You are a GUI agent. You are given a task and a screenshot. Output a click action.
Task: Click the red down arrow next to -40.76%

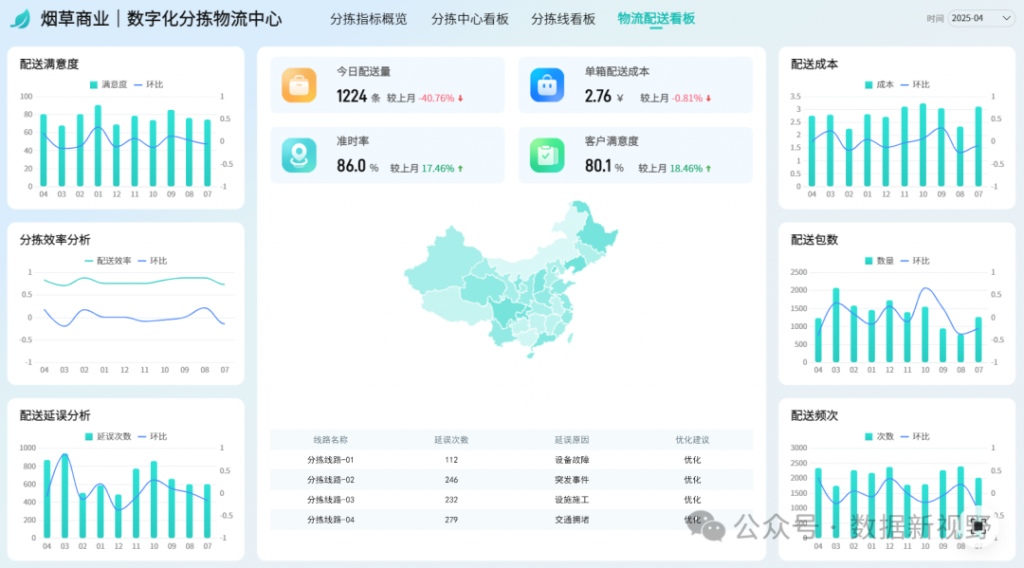point(461,98)
